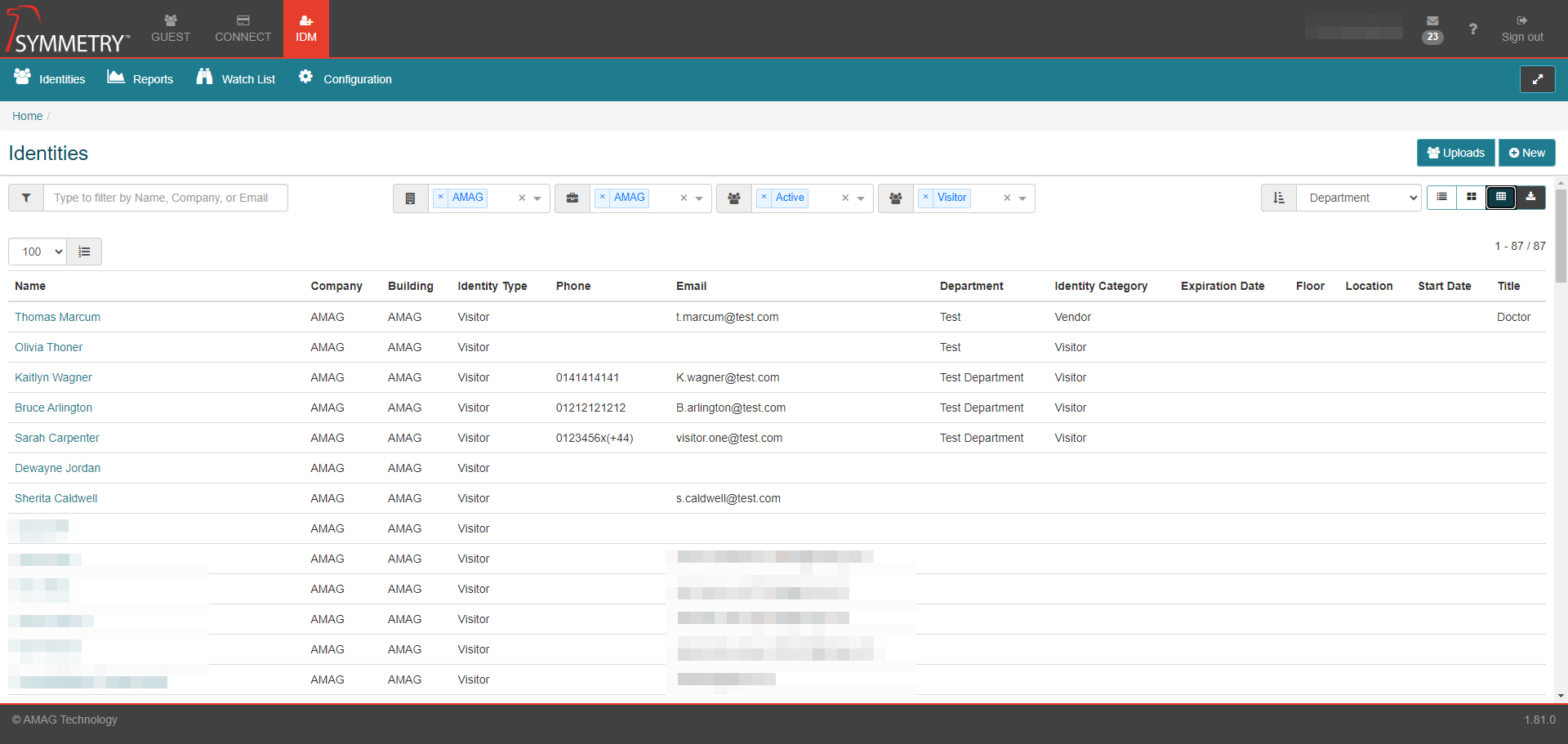Open the Reports menu
The image size is (1568, 744).
[x=140, y=78]
